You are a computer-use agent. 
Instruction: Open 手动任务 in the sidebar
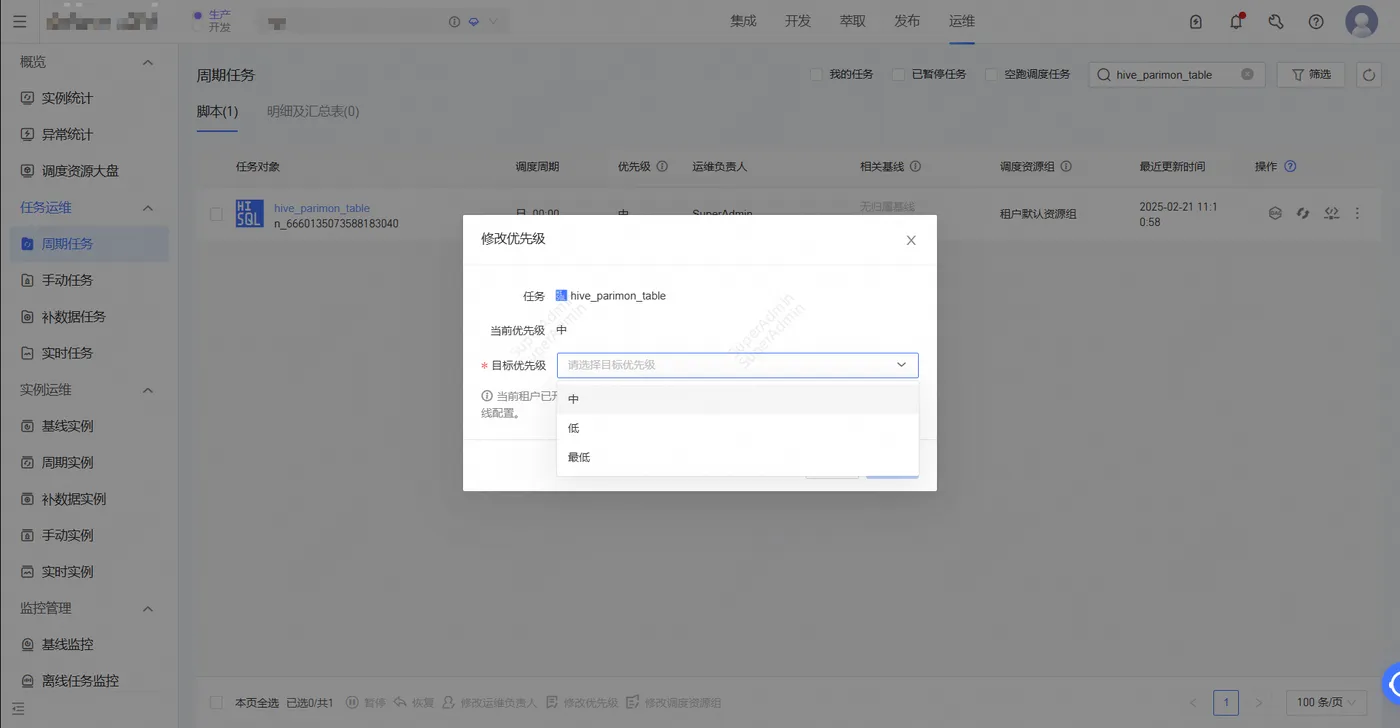pos(67,280)
